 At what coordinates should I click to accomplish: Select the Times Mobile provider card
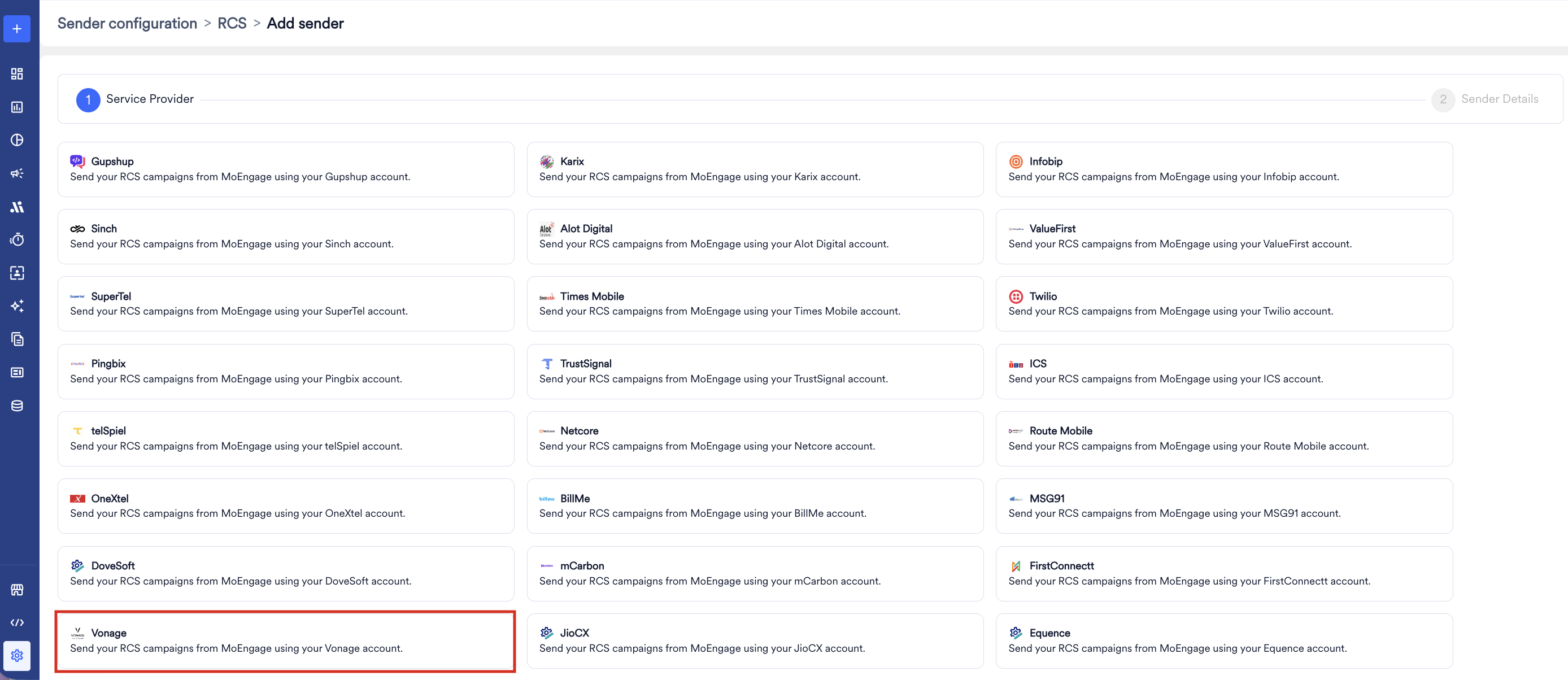(755, 304)
